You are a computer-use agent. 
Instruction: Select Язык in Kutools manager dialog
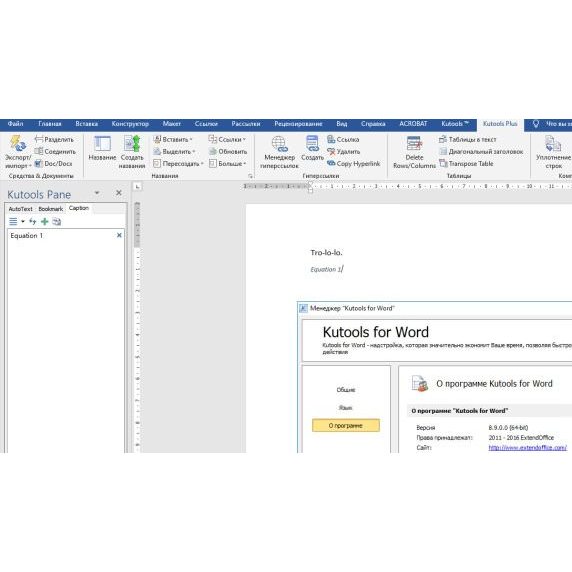(345, 408)
